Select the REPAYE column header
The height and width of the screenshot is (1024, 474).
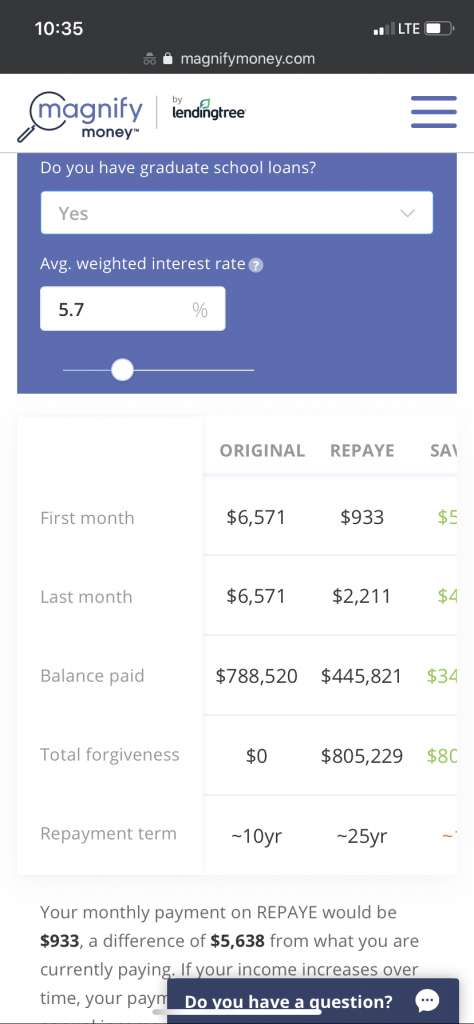(362, 451)
